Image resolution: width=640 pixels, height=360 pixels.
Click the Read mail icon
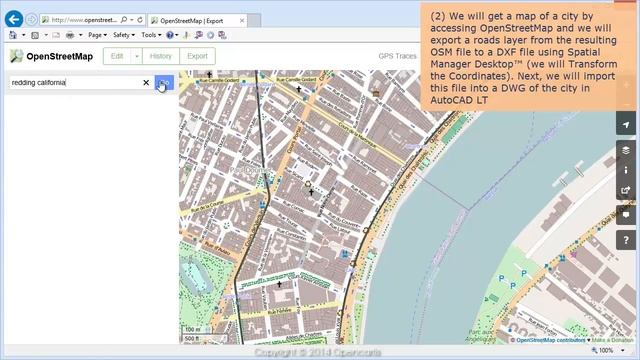pos(56,35)
